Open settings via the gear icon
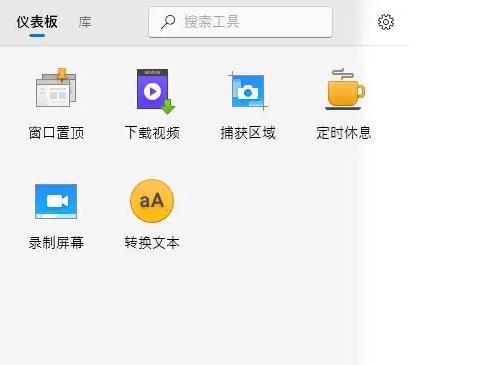The image size is (480, 365). pyautogui.click(x=386, y=22)
